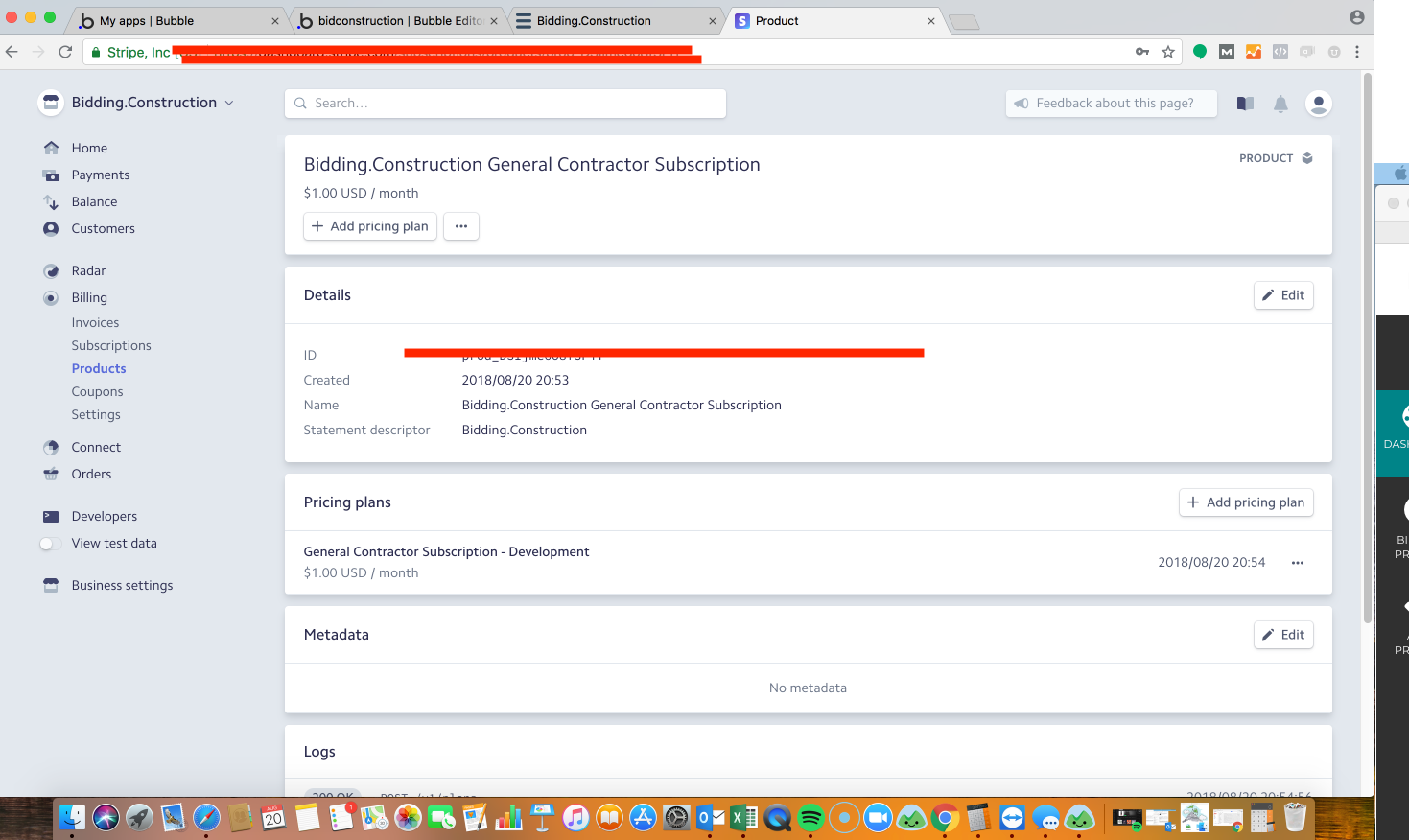The width and height of the screenshot is (1409, 840).
Task: Open the product header more options menu
Action: pyautogui.click(x=461, y=226)
